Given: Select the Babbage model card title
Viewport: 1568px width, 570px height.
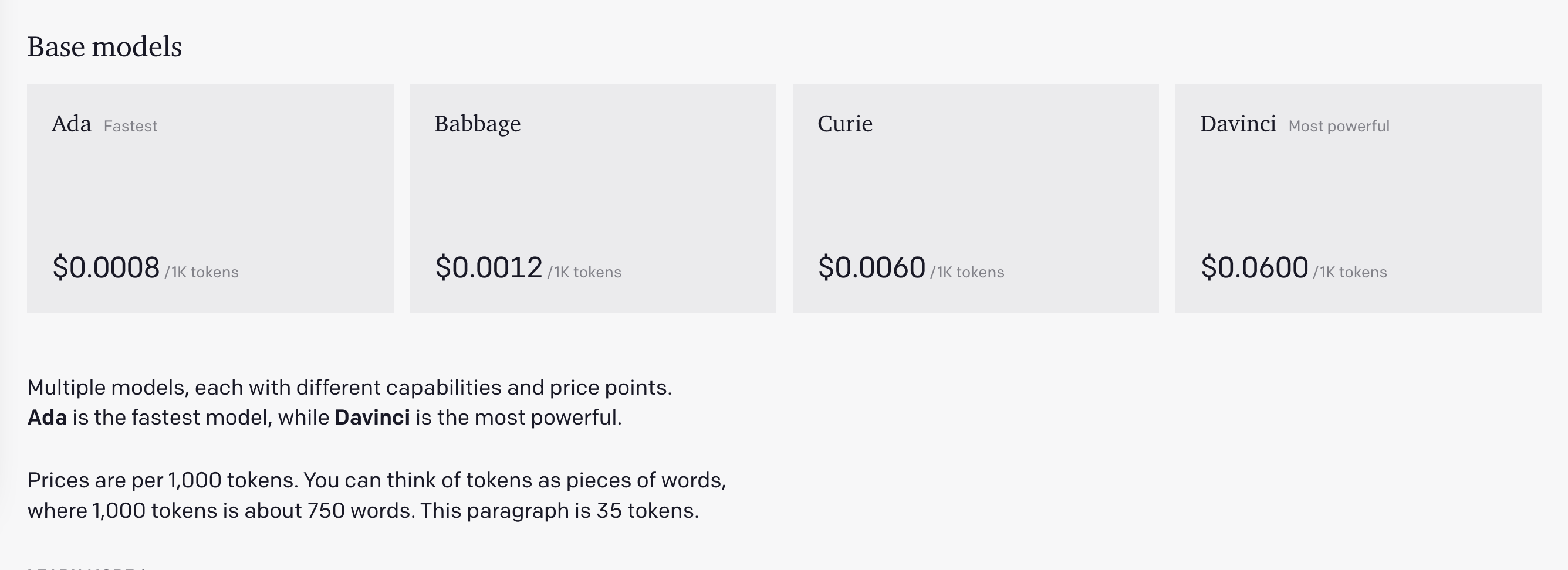Looking at the screenshot, I should (477, 124).
